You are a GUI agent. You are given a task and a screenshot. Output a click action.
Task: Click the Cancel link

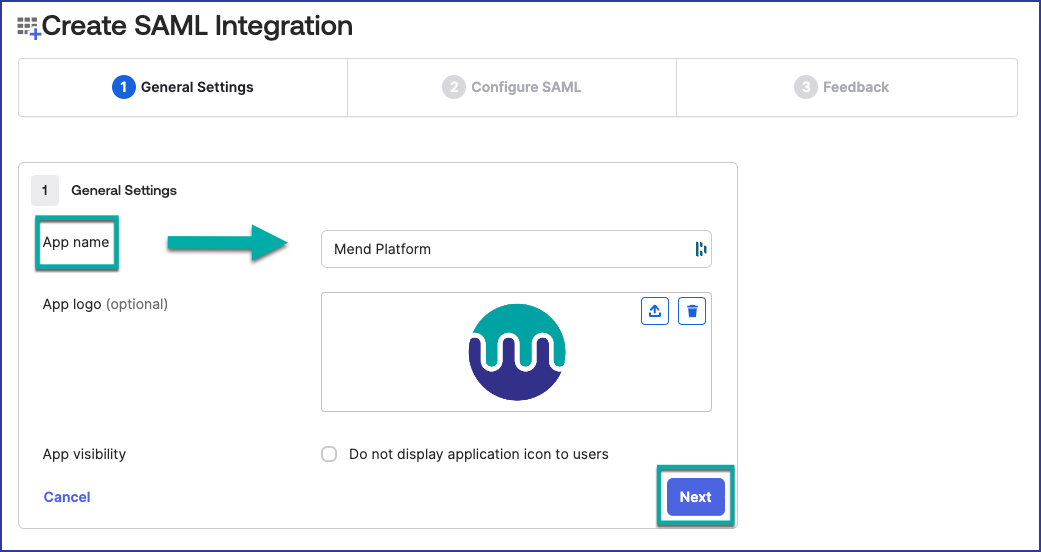click(67, 497)
